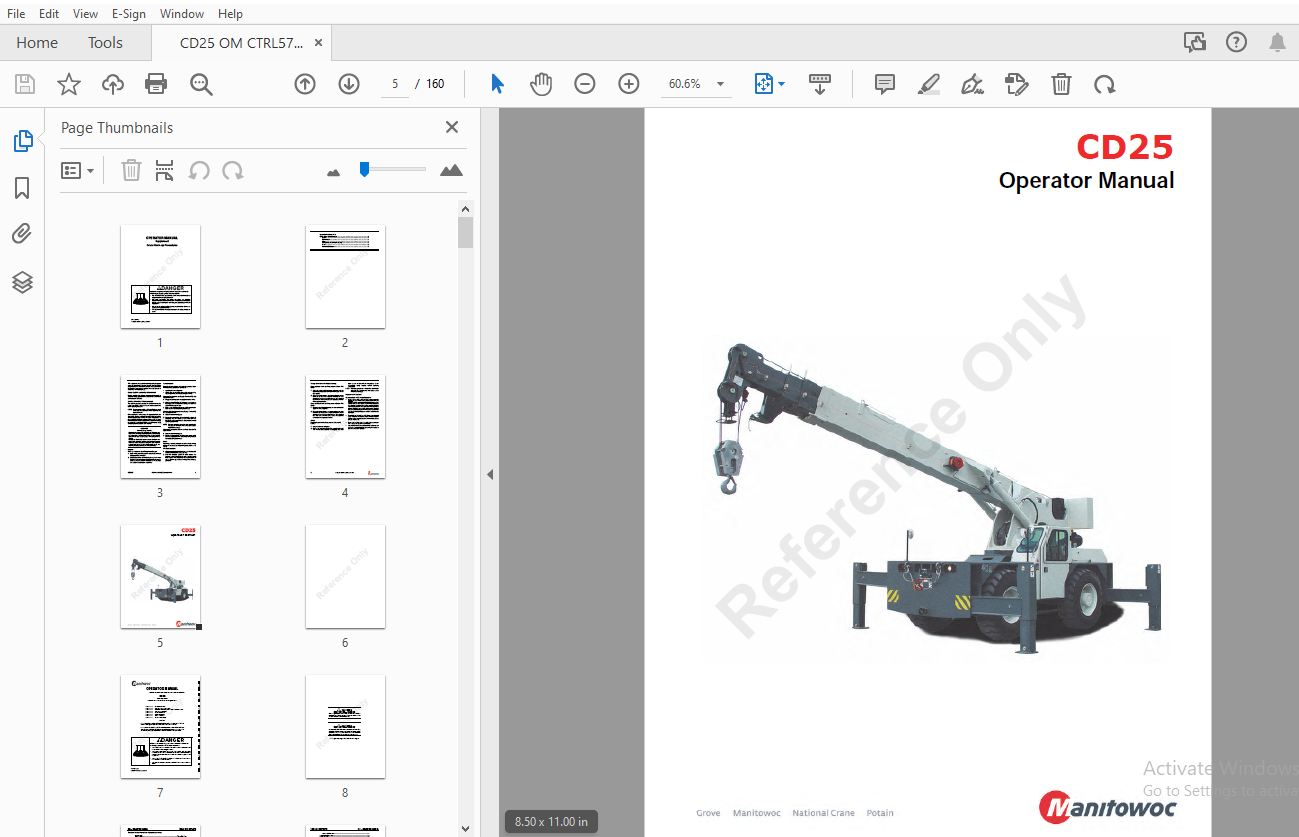Screen dimensions: 1299x837
Task: Reduce thumbnail size small mountain icon
Action: [x=334, y=172]
